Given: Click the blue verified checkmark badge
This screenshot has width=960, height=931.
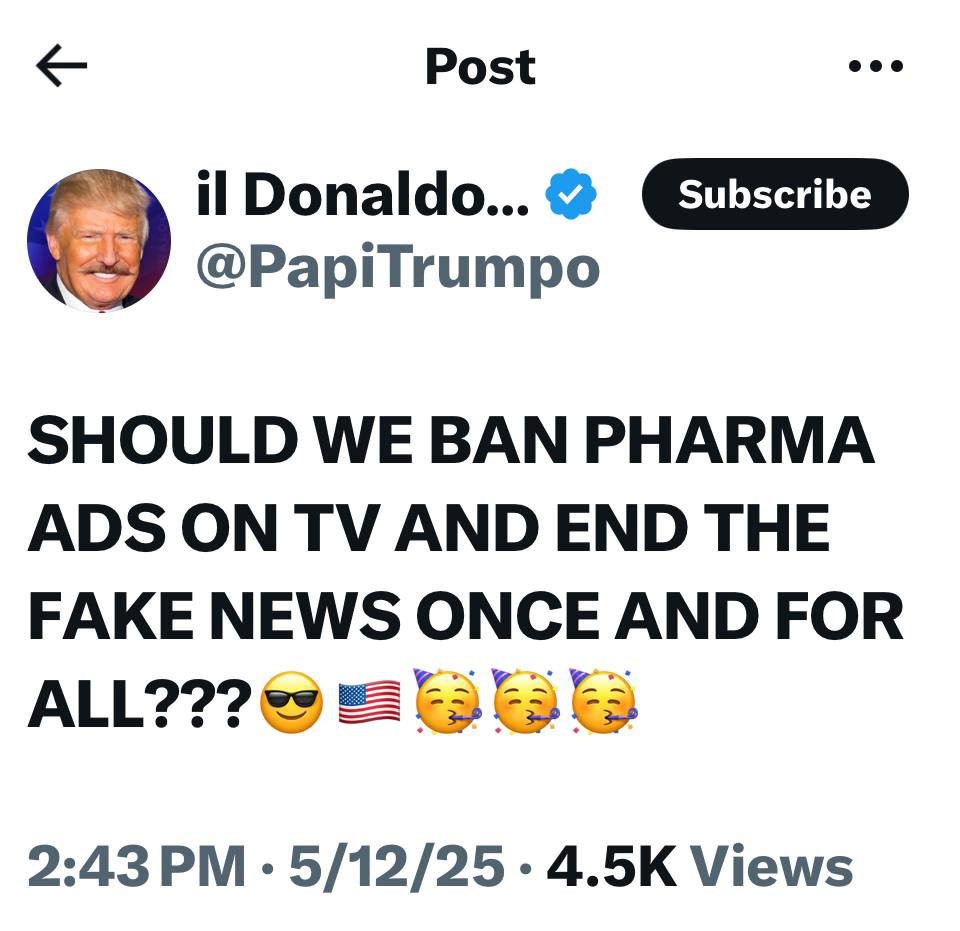Looking at the screenshot, I should click(571, 194).
